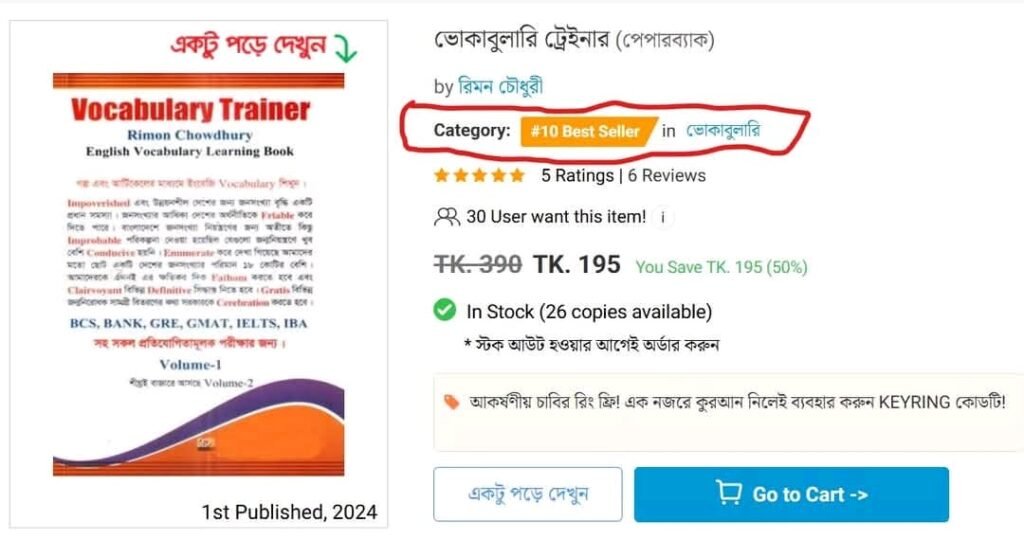Click the একটু পড়ে দেখুন outlined button

coord(528,494)
